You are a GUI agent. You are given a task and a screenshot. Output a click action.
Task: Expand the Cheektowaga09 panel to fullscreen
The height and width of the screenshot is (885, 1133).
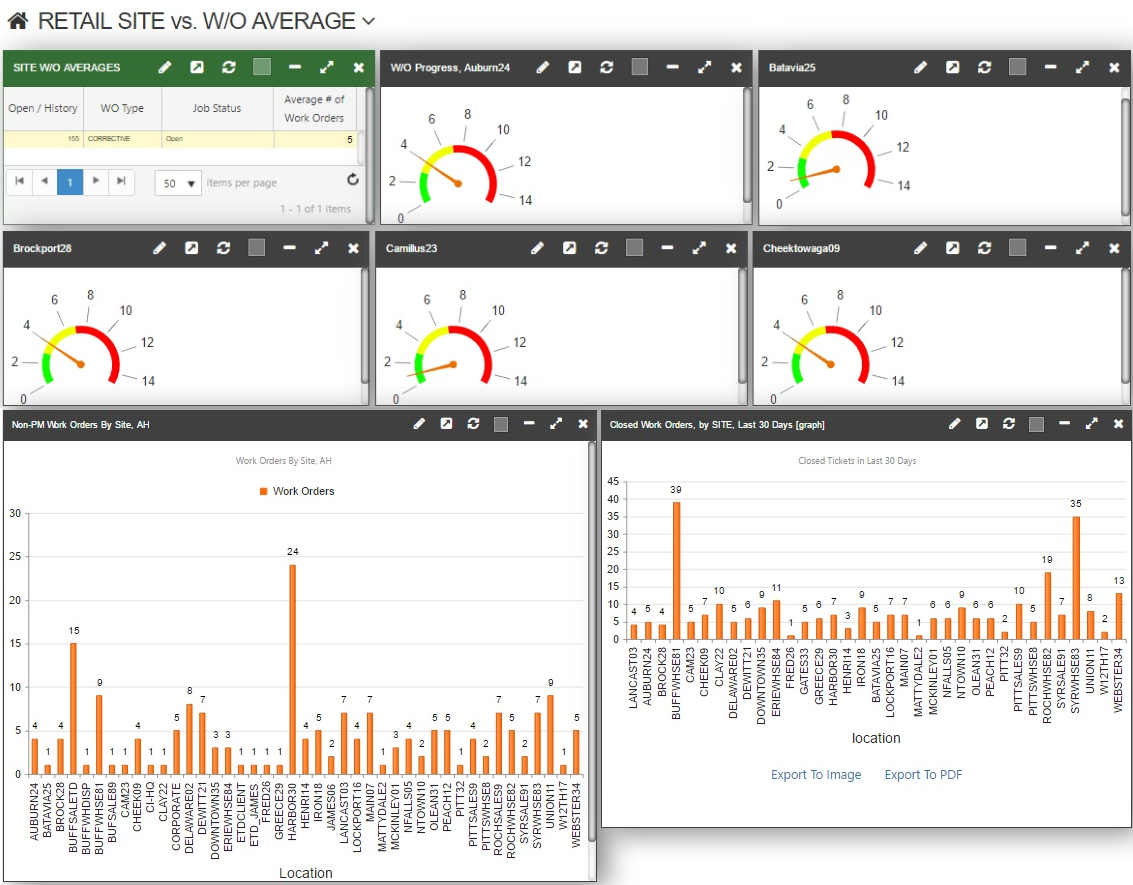point(1082,248)
